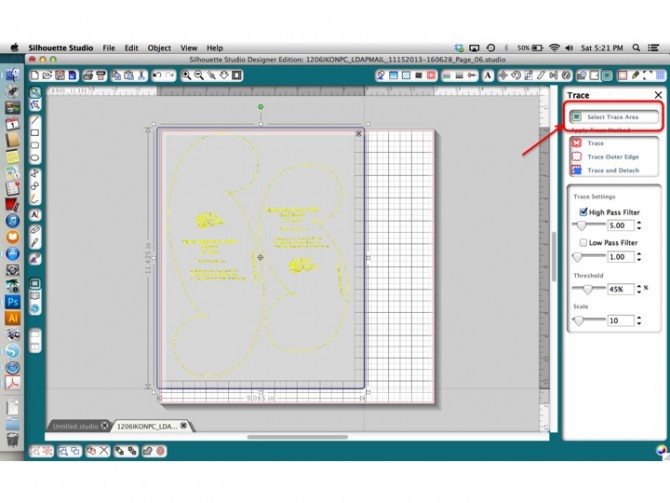Open the grid settings icon at far right
The width and height of the screenshot is (670, 503).
[x=660, y=76]
